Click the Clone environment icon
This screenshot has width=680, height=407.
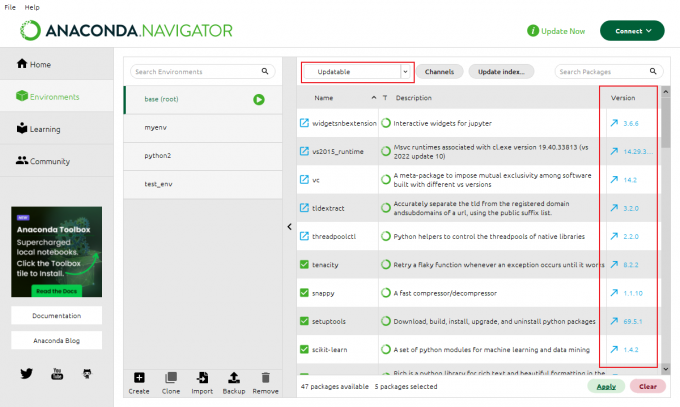(171, 378)
